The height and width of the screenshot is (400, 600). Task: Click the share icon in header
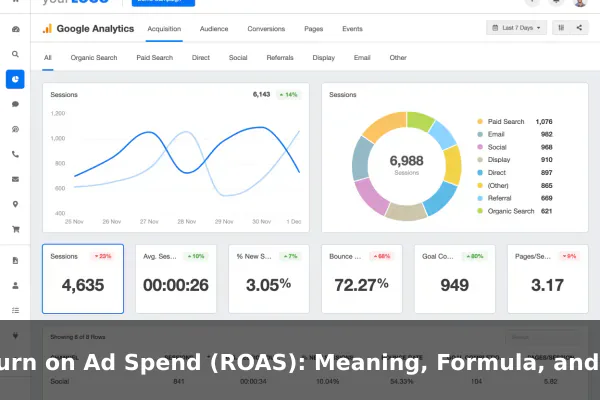[x=579, y=28]
